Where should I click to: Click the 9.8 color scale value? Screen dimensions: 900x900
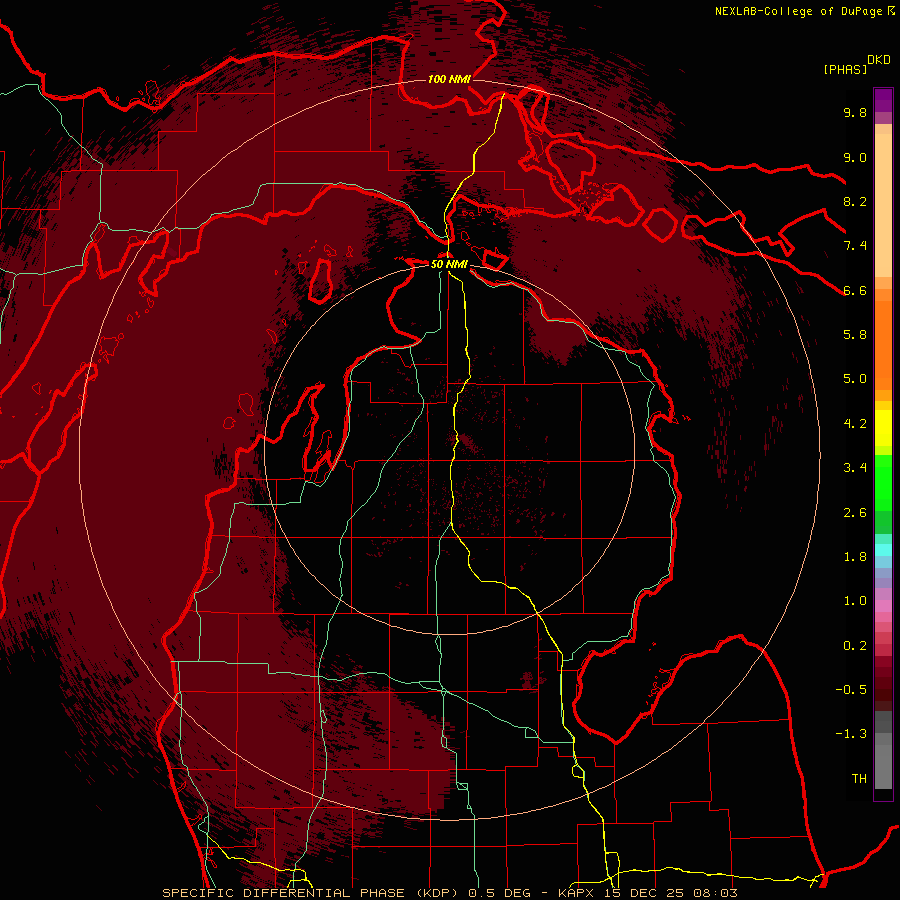tap(855, 113)
